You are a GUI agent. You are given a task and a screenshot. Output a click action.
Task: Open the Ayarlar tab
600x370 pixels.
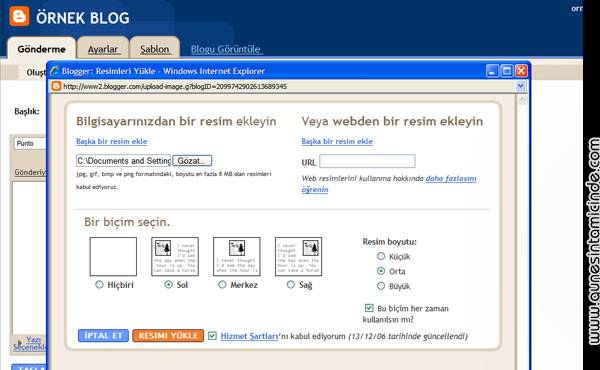coord(103,49)
